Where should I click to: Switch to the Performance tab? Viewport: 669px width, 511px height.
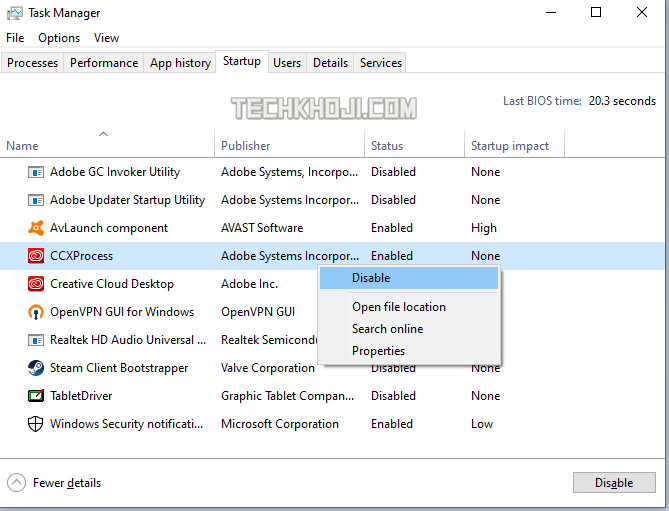tap(104, 63)
